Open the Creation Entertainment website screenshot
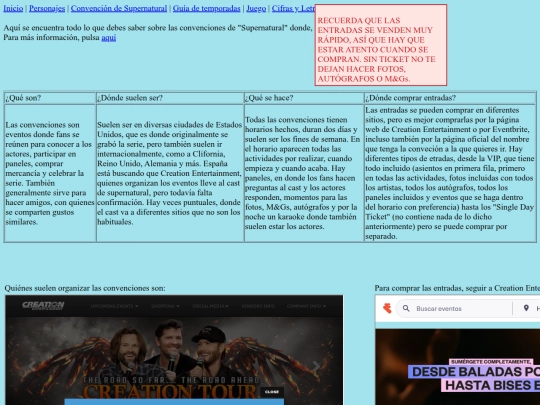 point(174,350)
